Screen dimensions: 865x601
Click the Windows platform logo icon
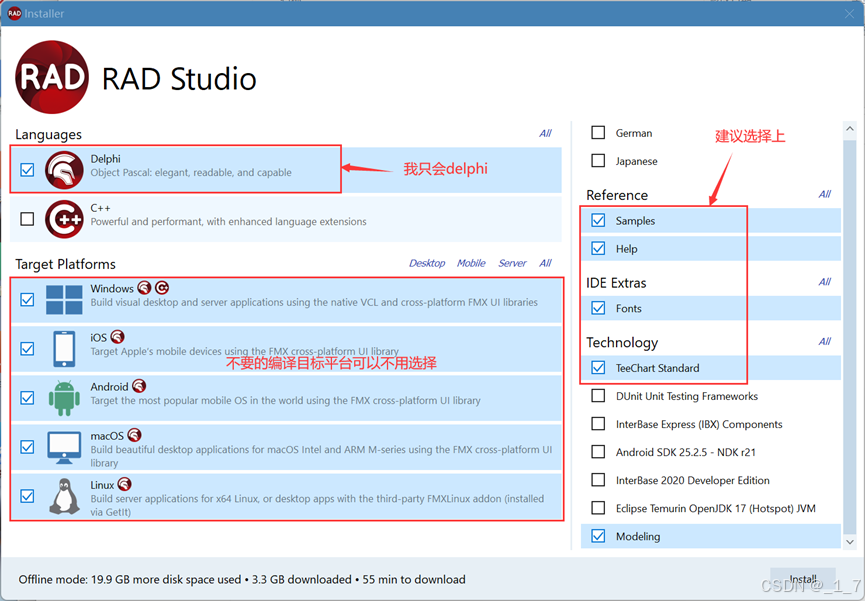(64, 300)
